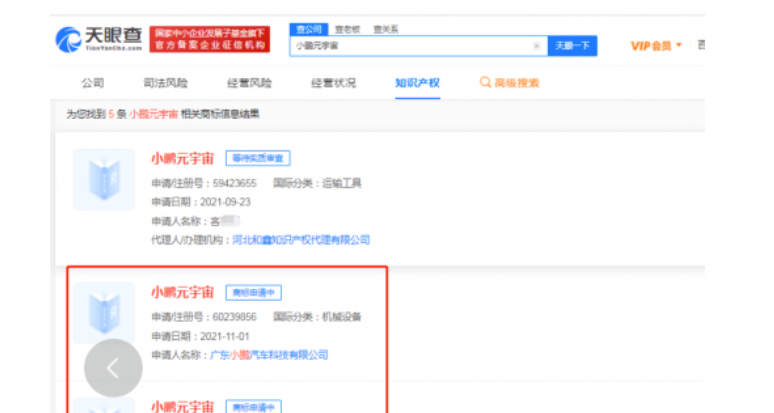Open the 司法风险 tab
Viewport: 774px width, 413px height.
pos(165,83)
